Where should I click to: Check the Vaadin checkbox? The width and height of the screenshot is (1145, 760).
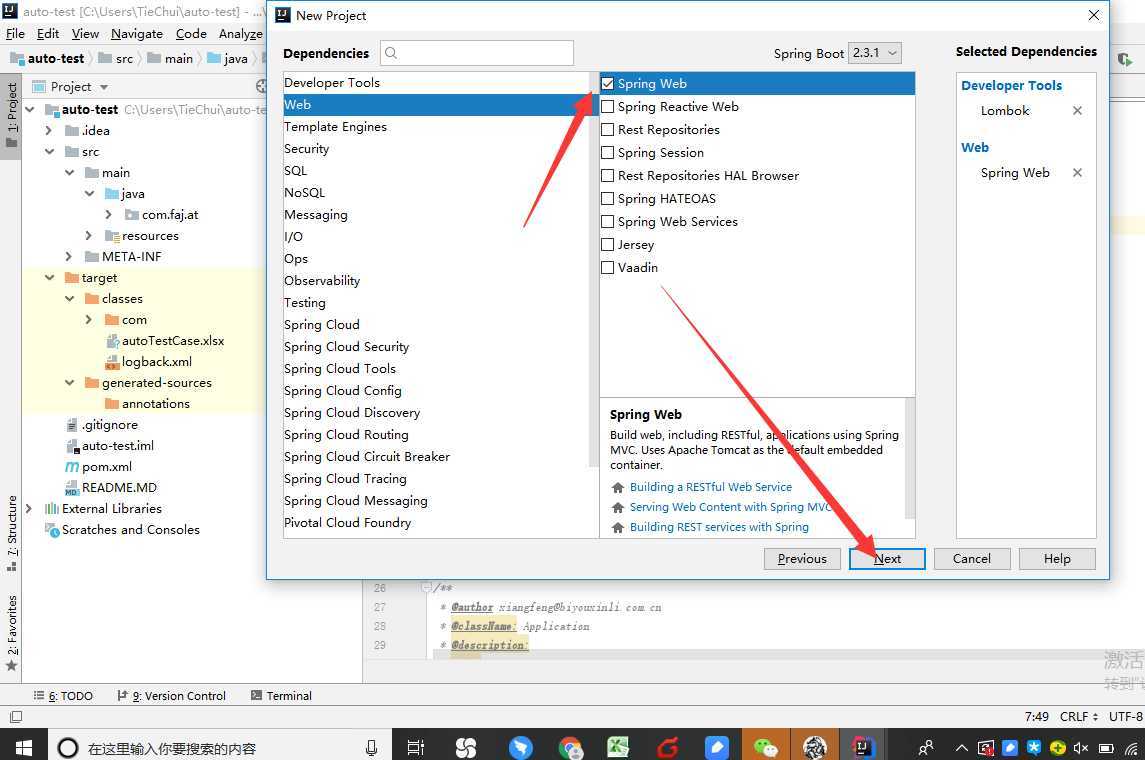click(607, 267)
